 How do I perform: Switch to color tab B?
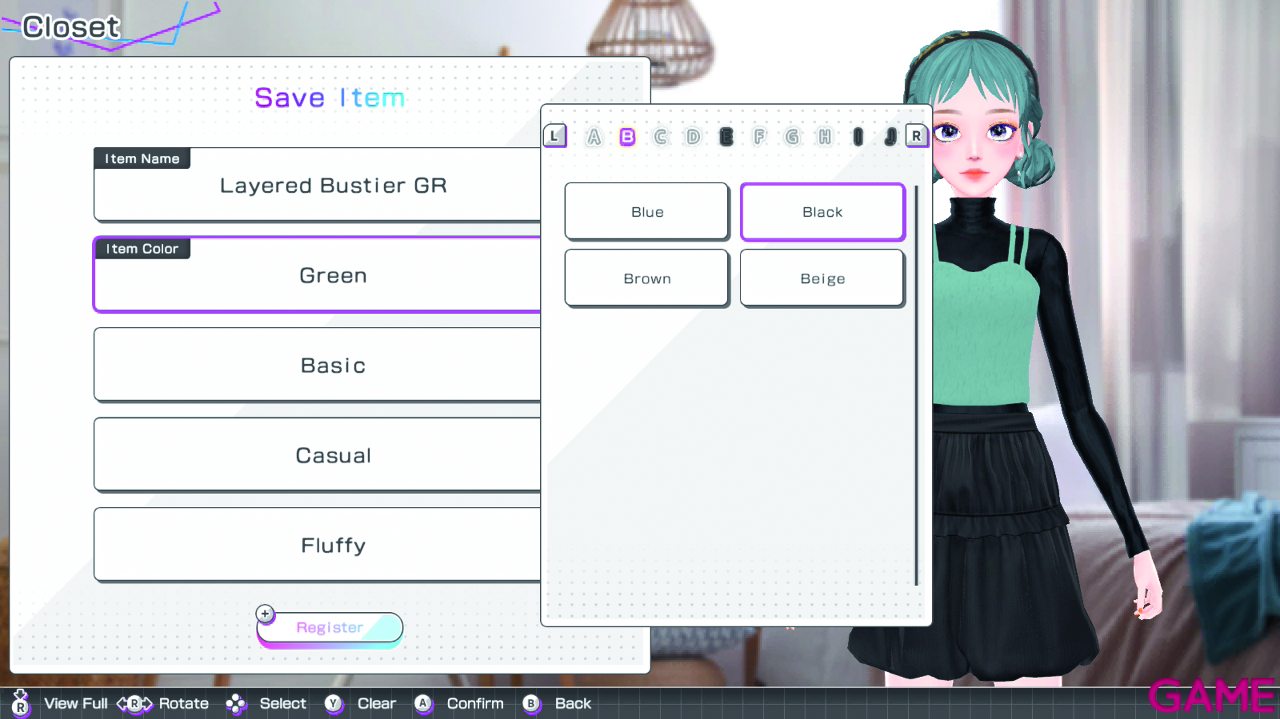(x=627, y=137)
